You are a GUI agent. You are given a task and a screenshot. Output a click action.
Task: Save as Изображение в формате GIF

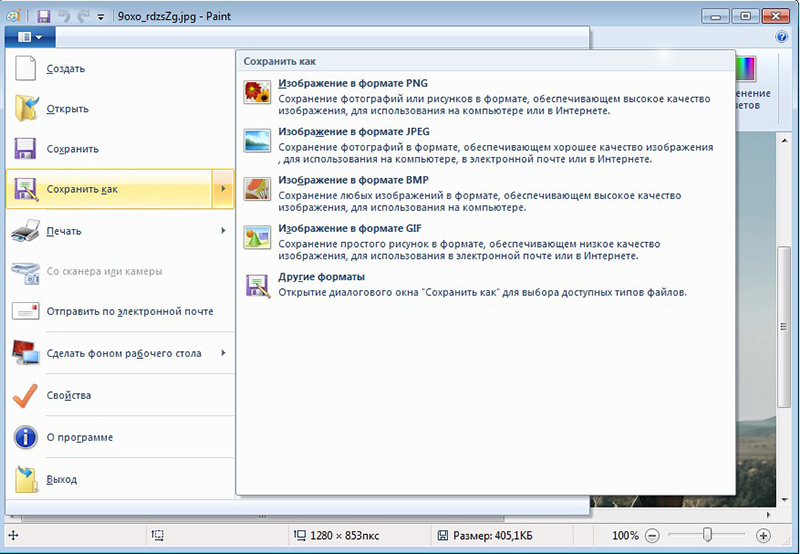(x=485, y=242)
